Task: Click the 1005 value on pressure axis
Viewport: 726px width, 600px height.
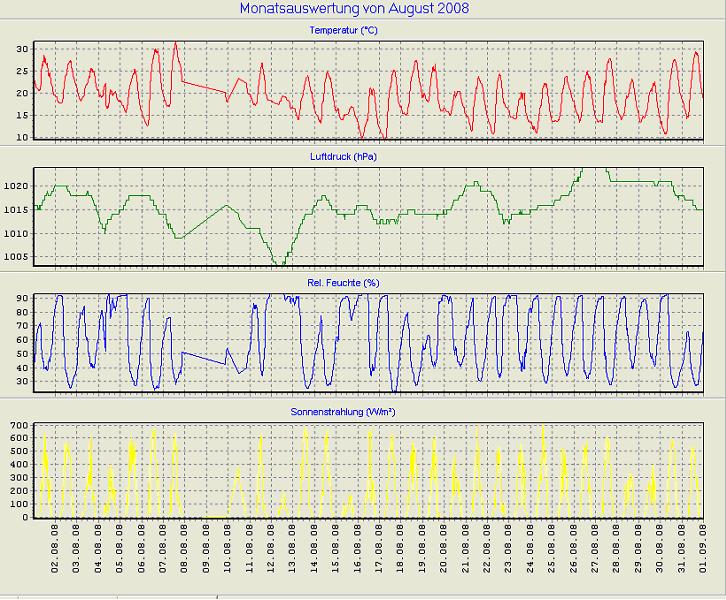Action: 16,256
